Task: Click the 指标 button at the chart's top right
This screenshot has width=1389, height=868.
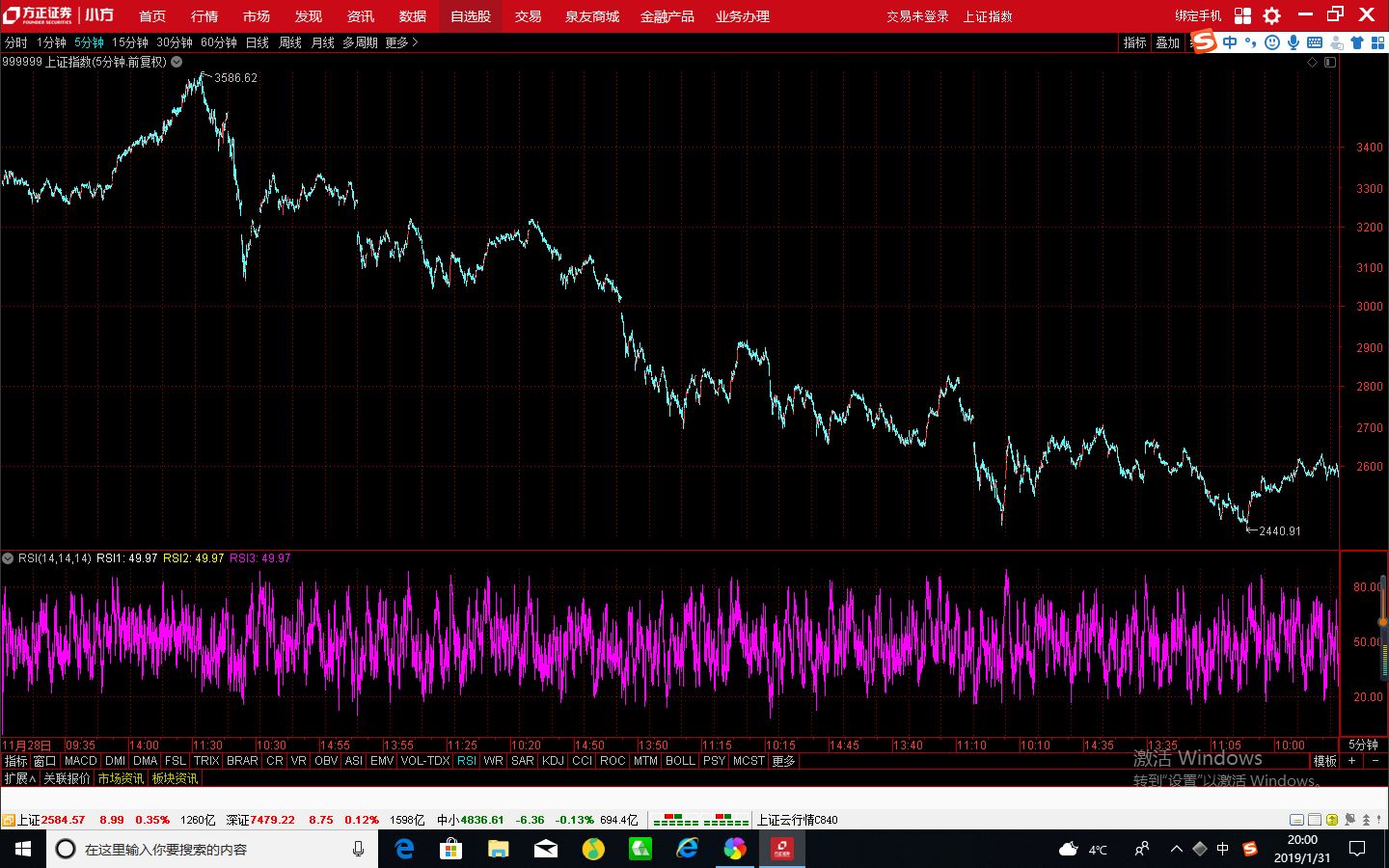Action: 1135,42
